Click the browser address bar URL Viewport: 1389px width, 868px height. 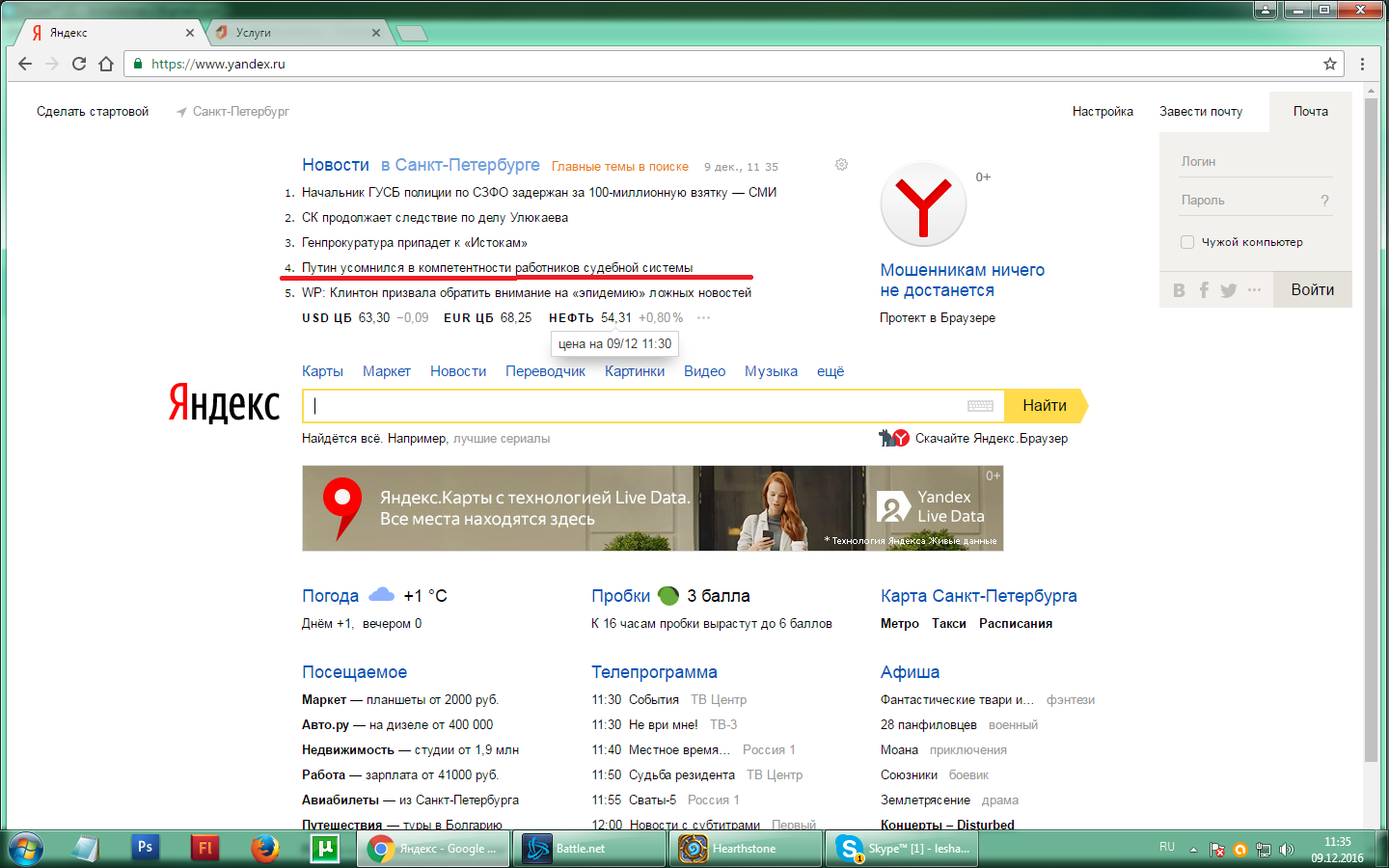pos(218,64)
